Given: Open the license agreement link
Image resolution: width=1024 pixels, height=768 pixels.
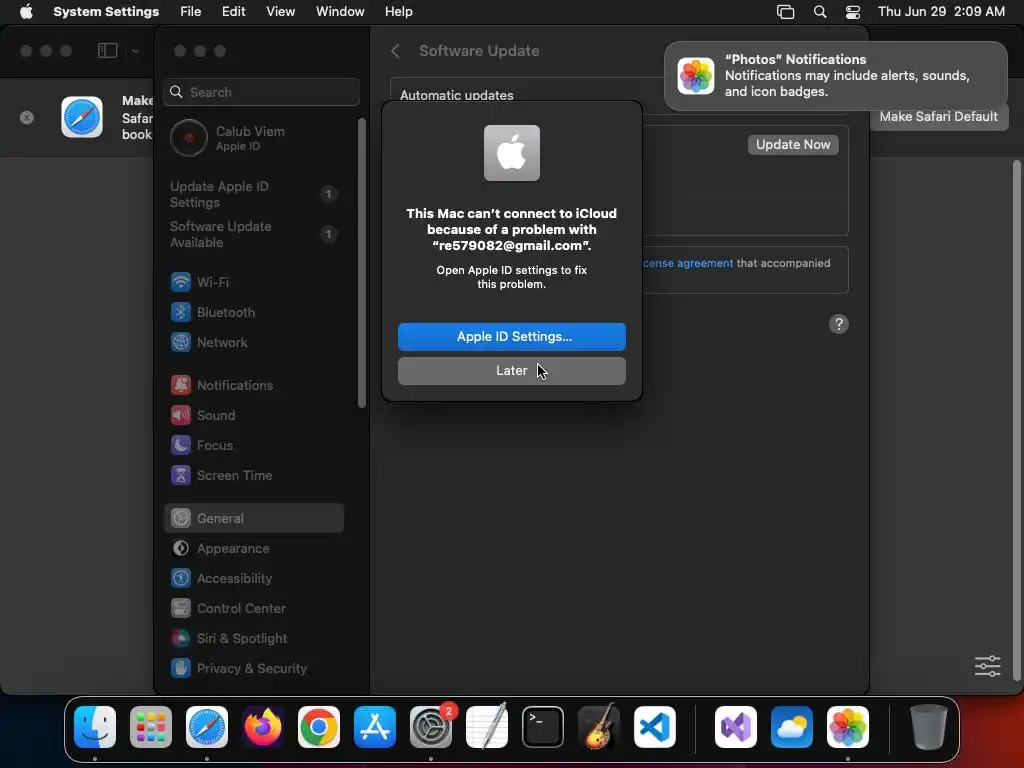Looking at the screenshot, I should (x=688, y=263).
